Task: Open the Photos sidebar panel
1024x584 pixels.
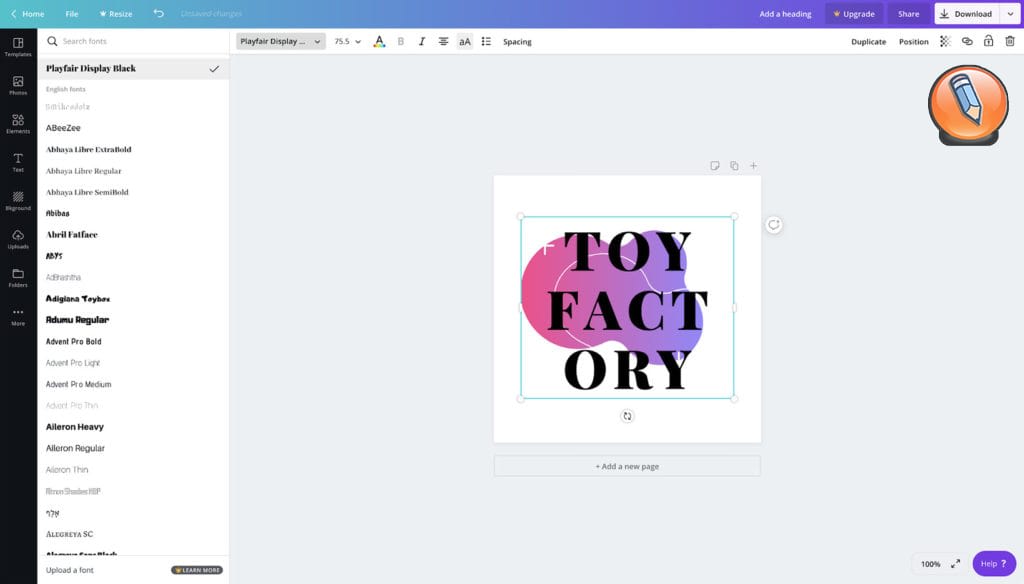Action: coord(18,86)
